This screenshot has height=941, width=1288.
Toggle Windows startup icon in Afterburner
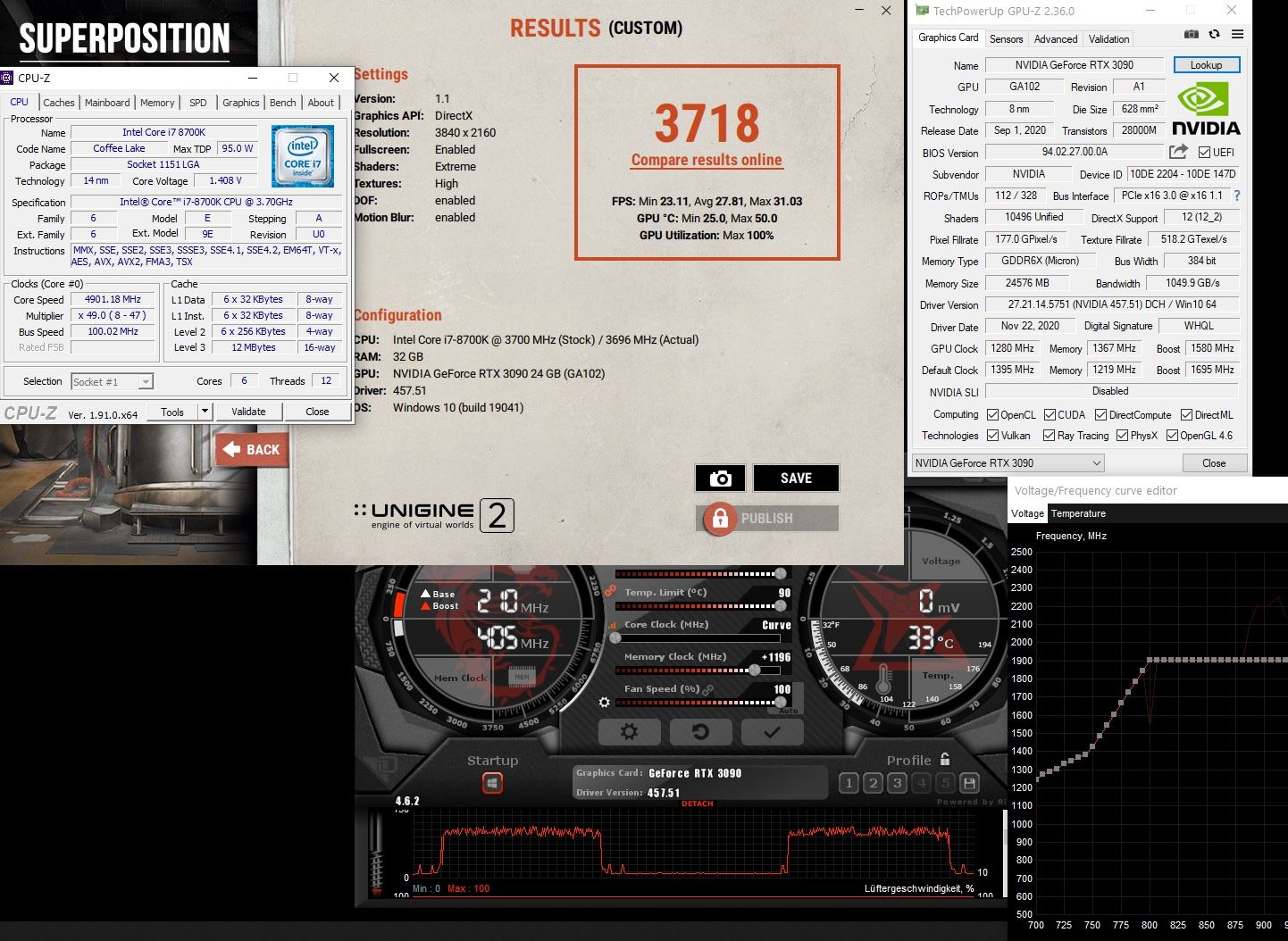pyautogui.click(x=492, y=784)
